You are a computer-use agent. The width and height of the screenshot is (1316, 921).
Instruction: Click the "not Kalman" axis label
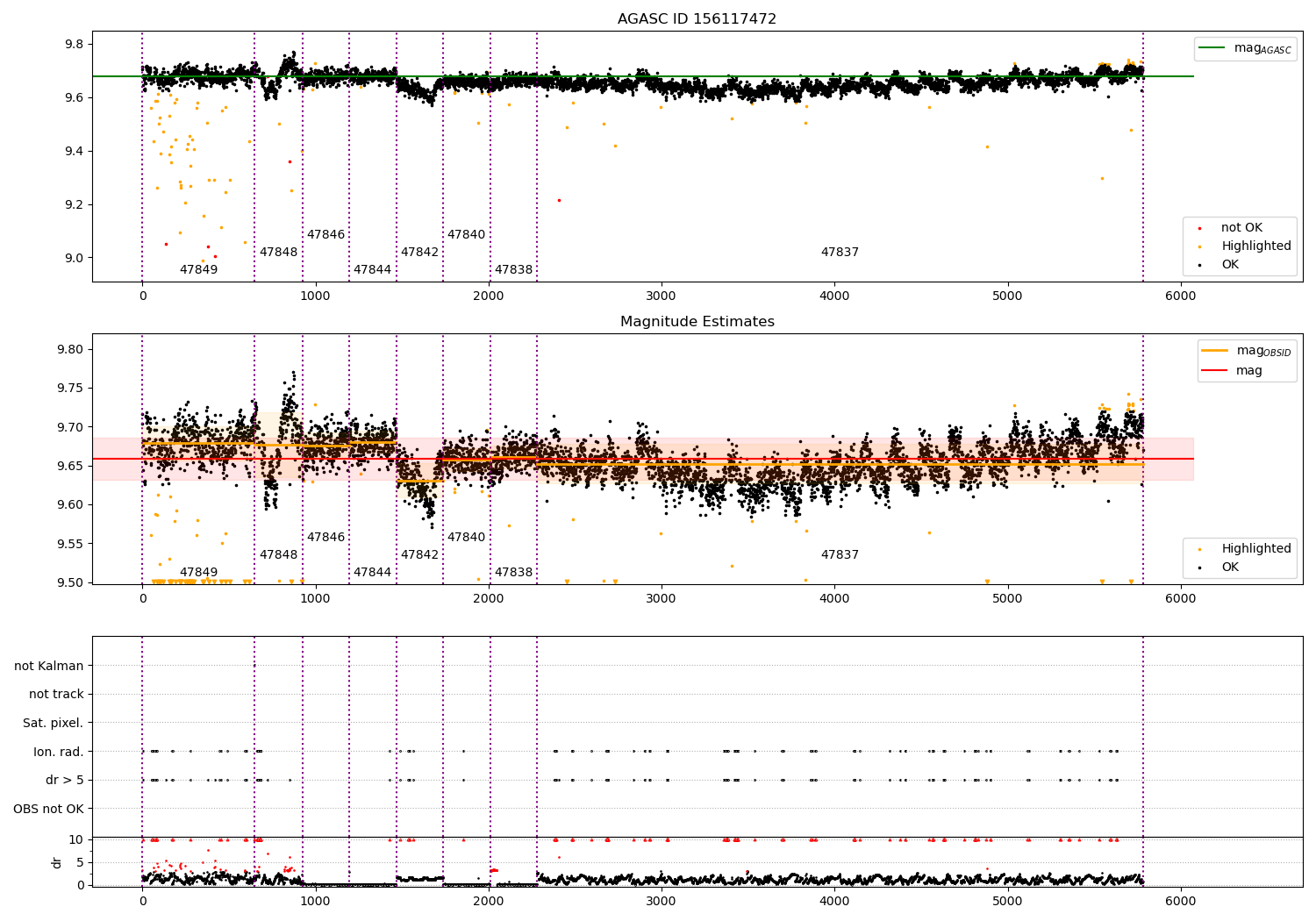[49, 667]
